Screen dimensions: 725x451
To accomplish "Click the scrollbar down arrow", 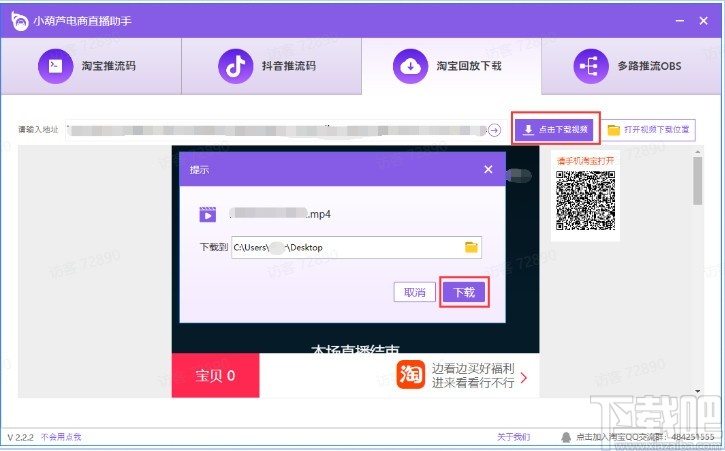I will point(697,391).
